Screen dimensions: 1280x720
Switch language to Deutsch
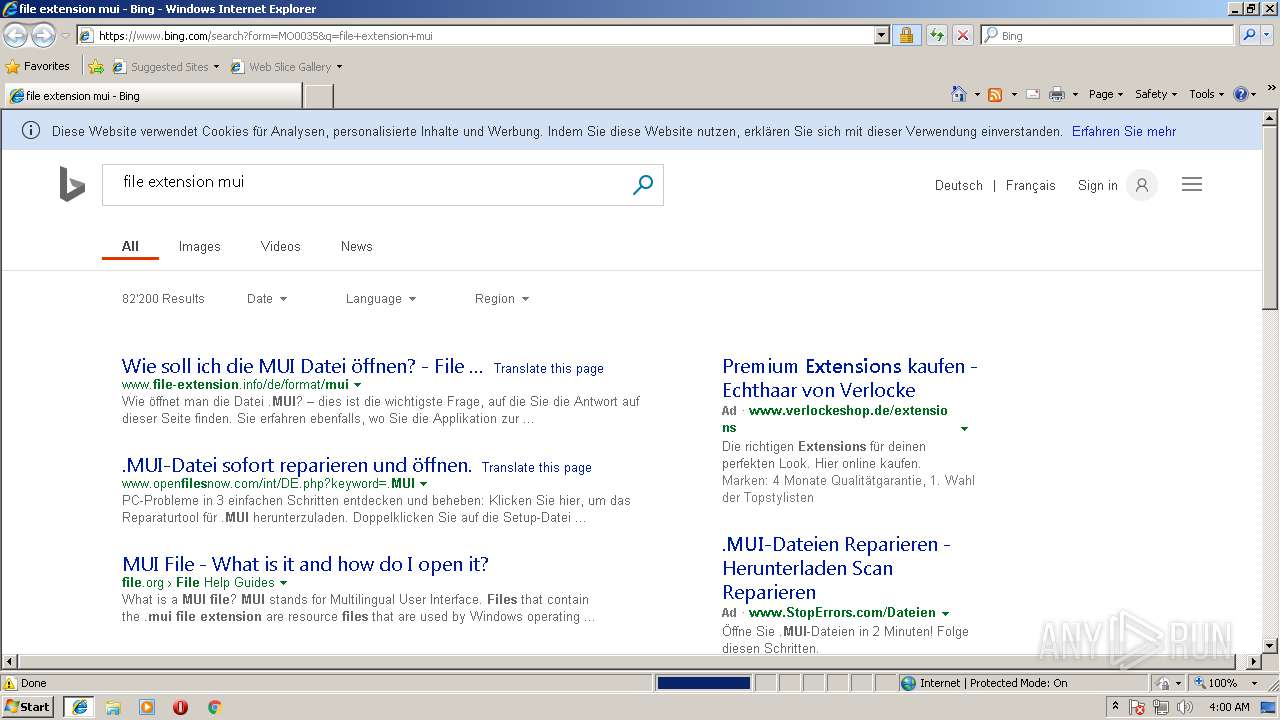[x=959, y=185]
